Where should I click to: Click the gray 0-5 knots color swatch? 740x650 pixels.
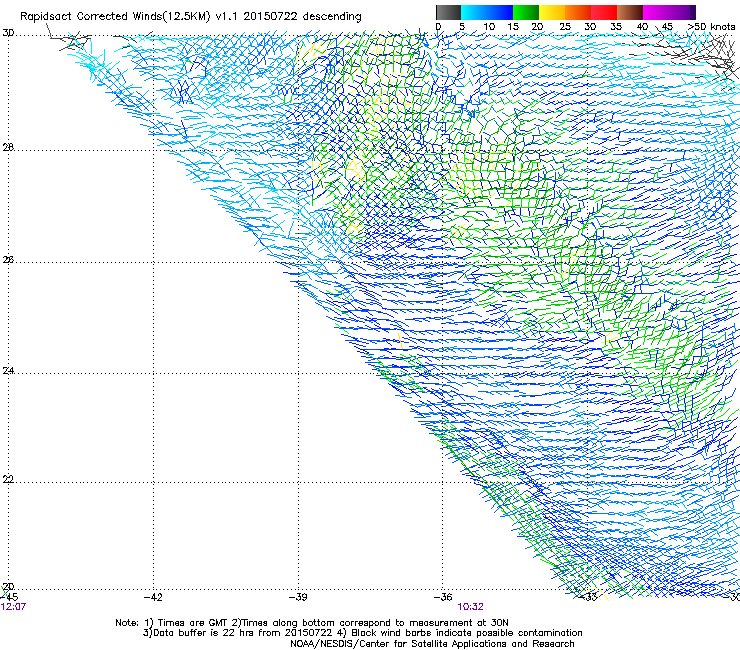point(448,12)
